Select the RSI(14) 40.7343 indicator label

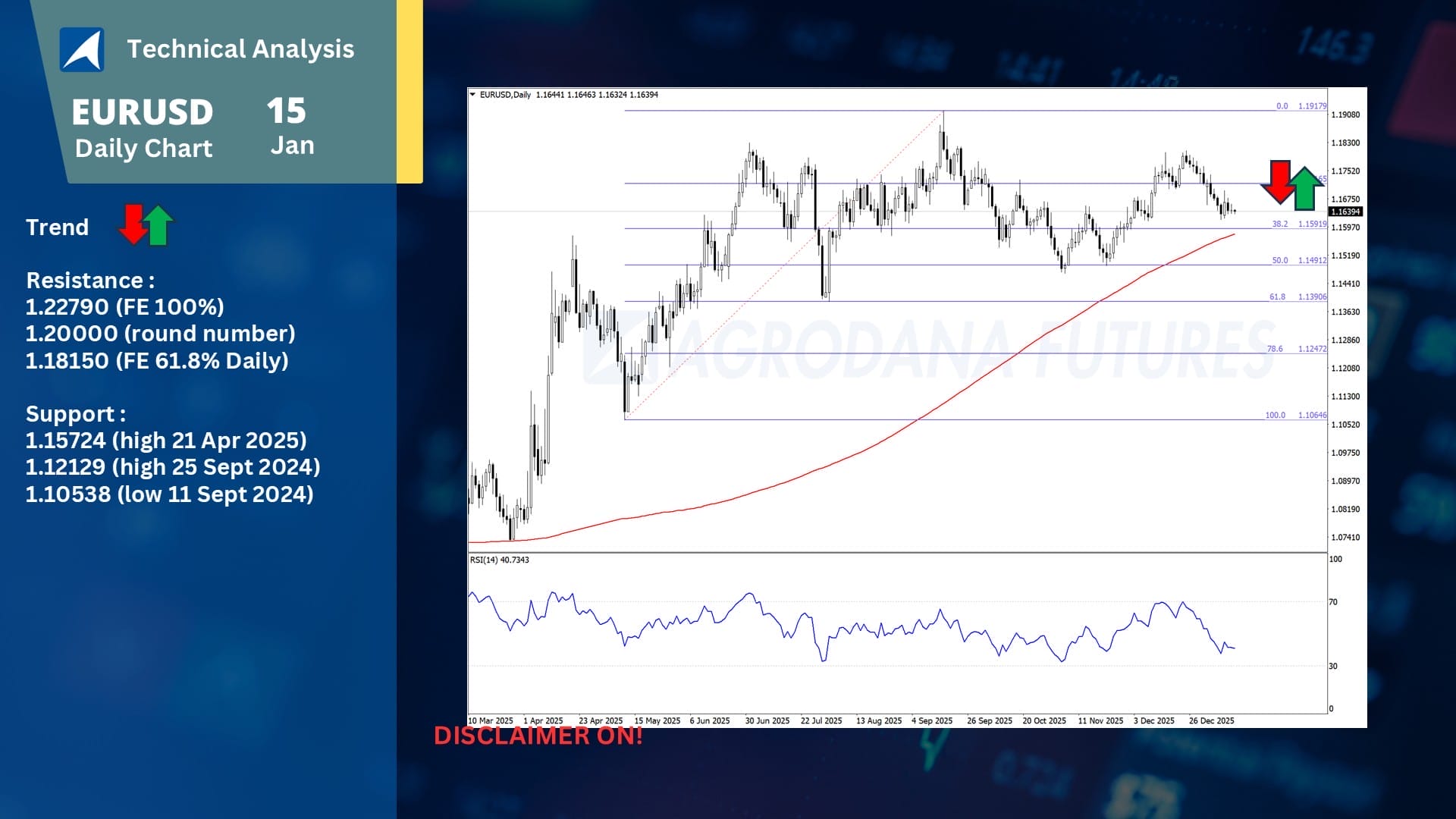497,560
